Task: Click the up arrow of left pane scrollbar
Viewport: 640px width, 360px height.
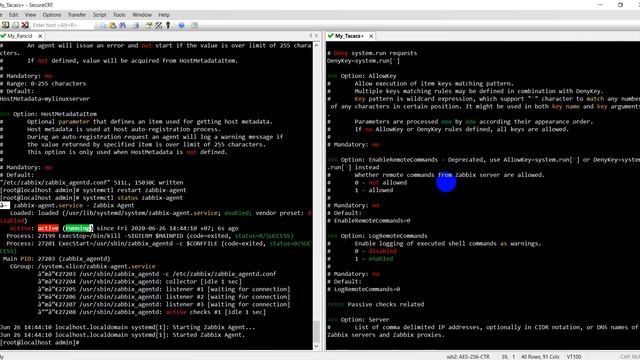Action: (x=317, y=45)
